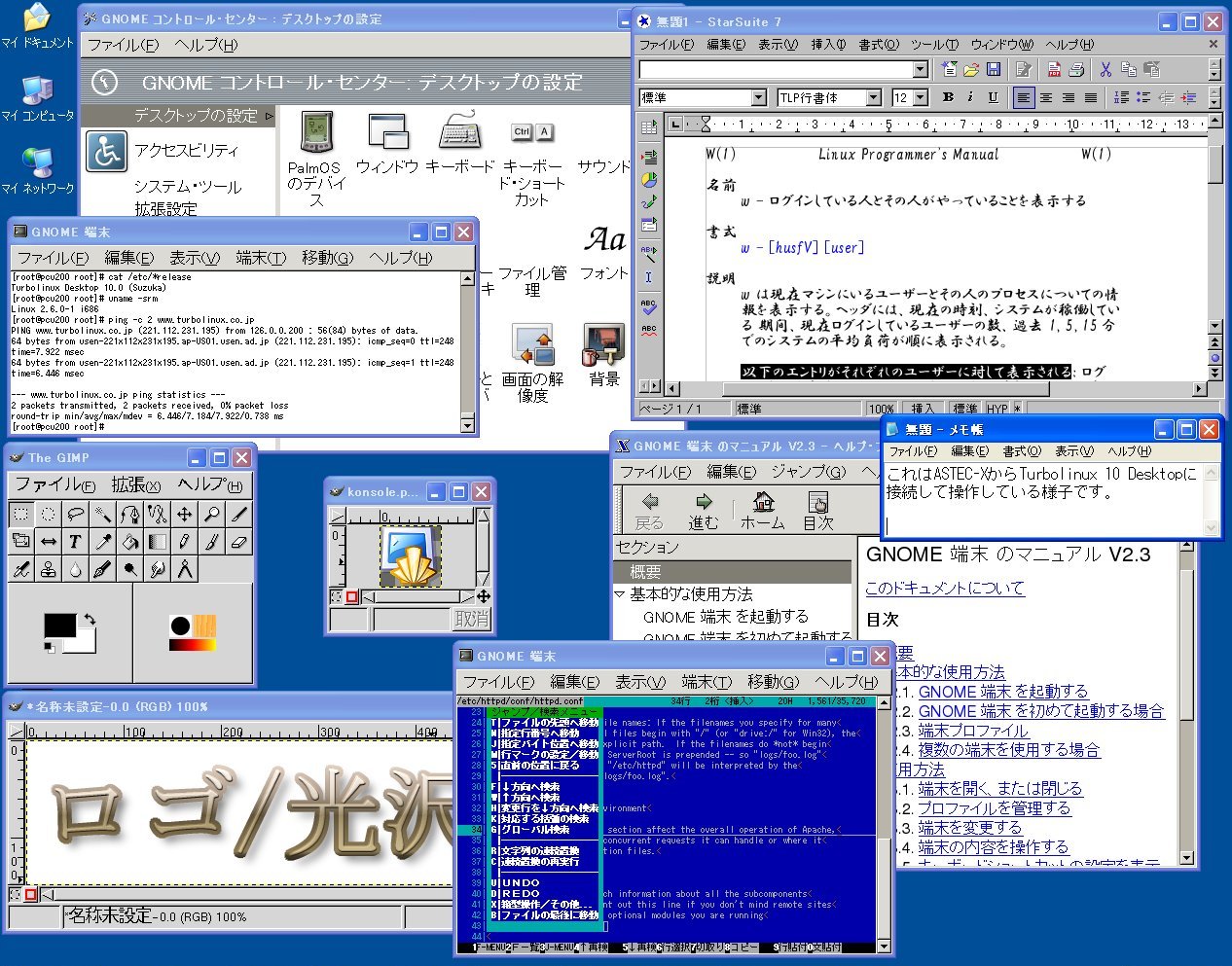Toggle Quick Mask in 名称未設定 image window
Image resolution: width=1232 pixels, height=966 pixels.
[31, 894]
